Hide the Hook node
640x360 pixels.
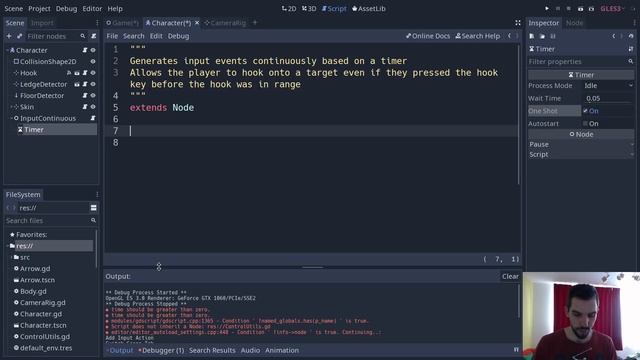point(93,73)
